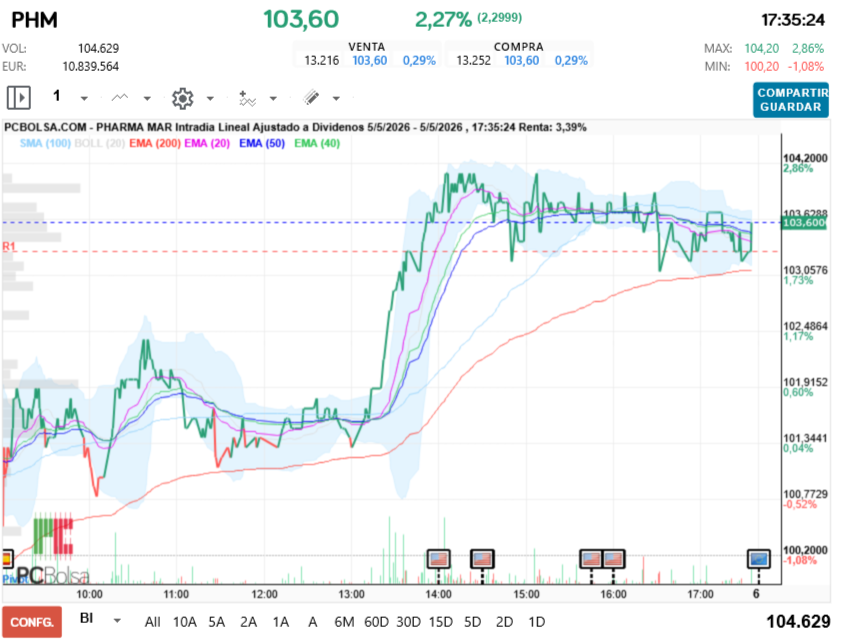The height and width of the screenshot is (643, 844).
Task: Click the bottom volume 104.629 value
Action: [x=798, y=622]
